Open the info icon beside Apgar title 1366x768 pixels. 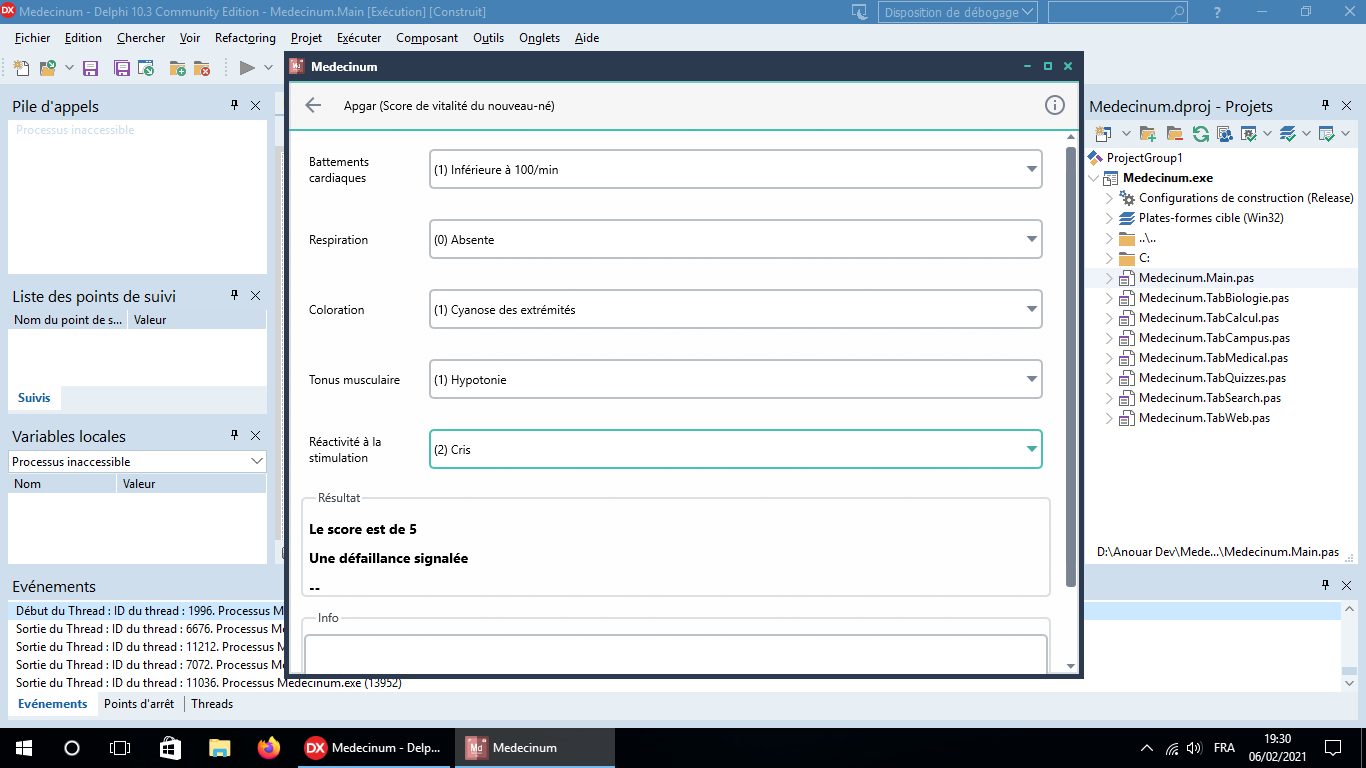1054,105
